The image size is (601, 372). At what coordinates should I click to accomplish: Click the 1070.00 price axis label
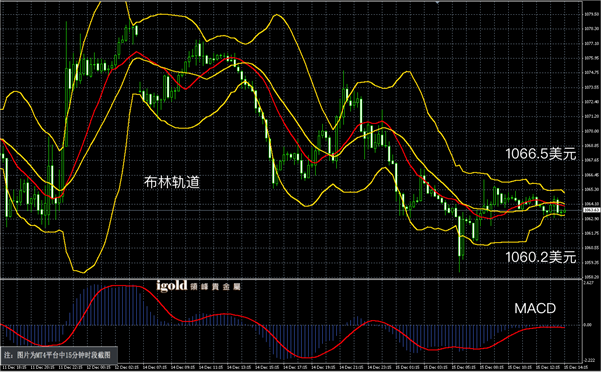(x=590, y=131)
